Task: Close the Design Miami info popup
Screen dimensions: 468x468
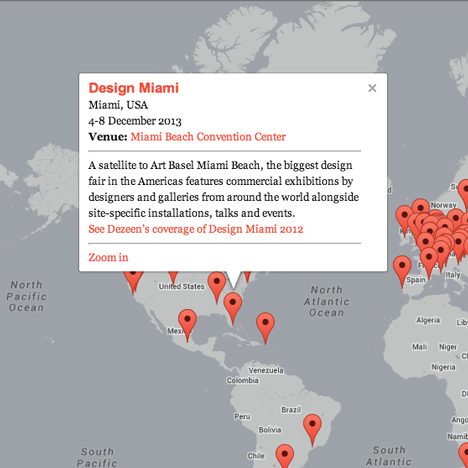Action: (372, 88)
